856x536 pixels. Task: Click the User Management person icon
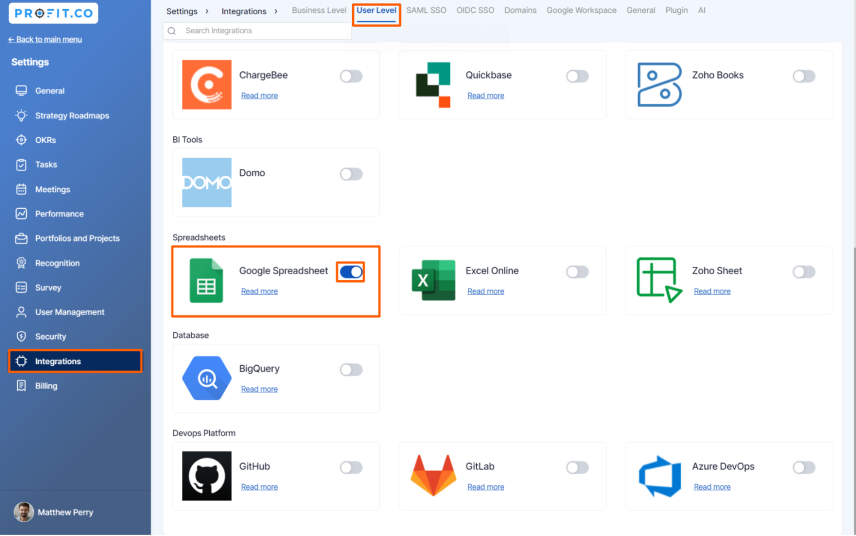[x=21, y=312]
